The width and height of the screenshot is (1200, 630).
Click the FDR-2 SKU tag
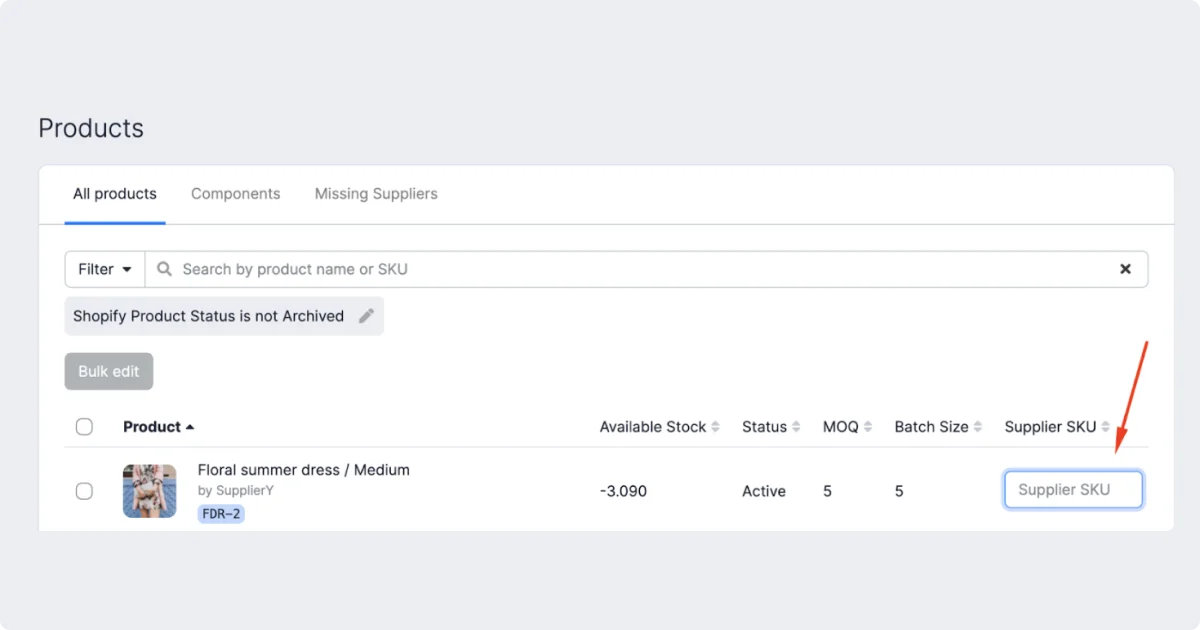(221, 514)
